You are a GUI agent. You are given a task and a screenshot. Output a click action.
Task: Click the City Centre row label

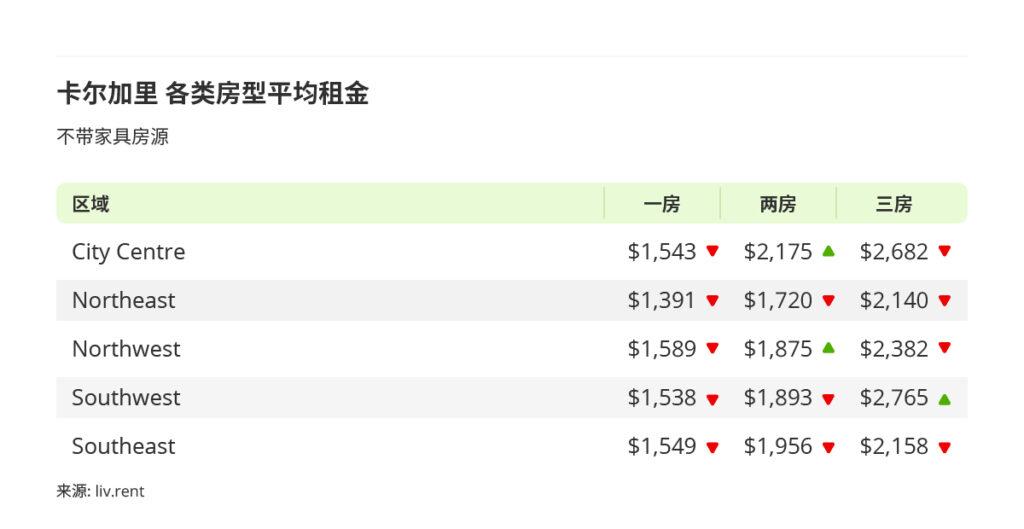[128, 251]
